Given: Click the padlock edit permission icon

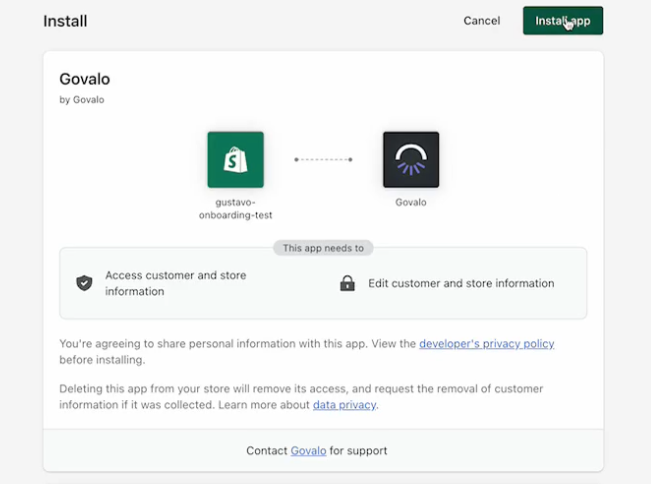Looking at the screenshot, I should coord(348,283).
